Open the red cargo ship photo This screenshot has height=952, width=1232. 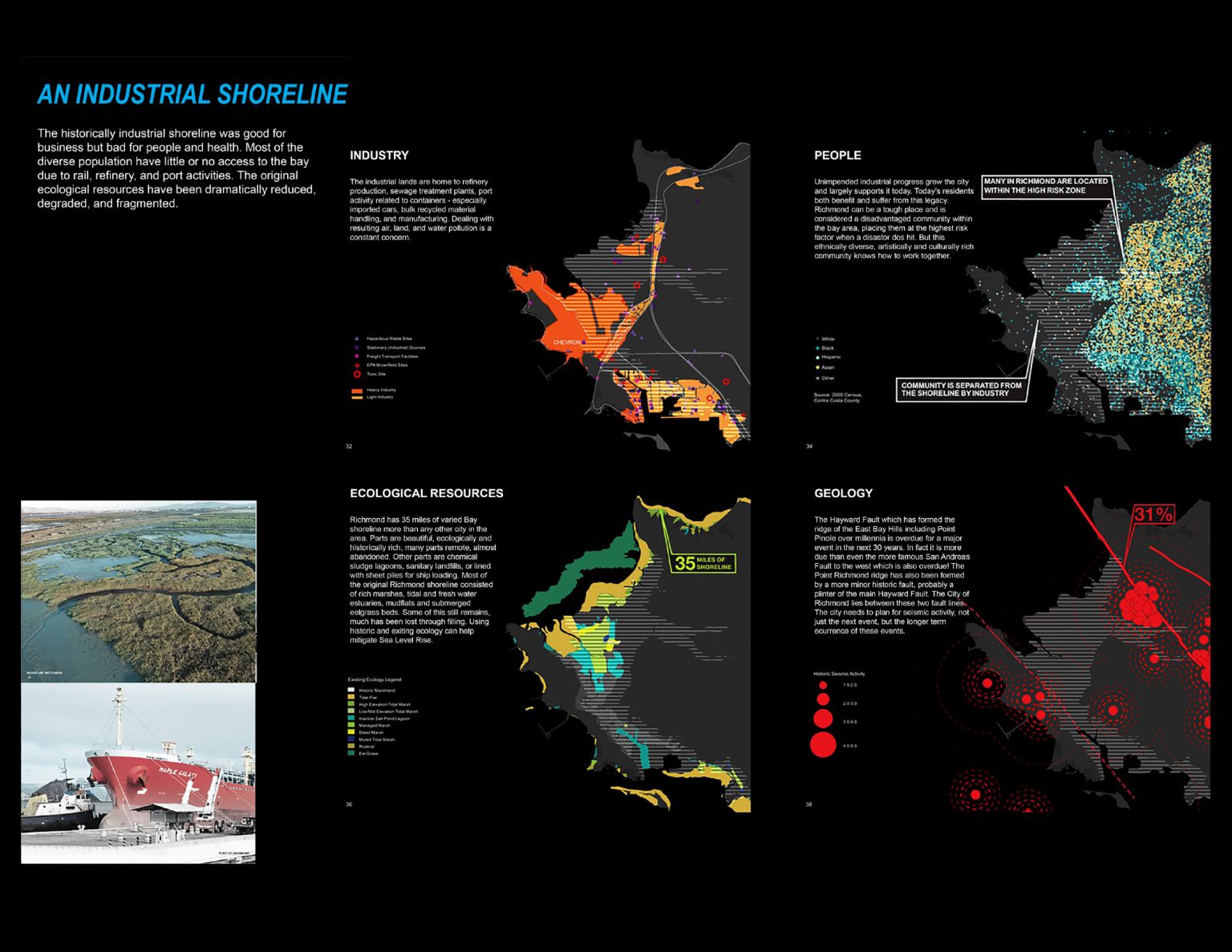point(138,773)
